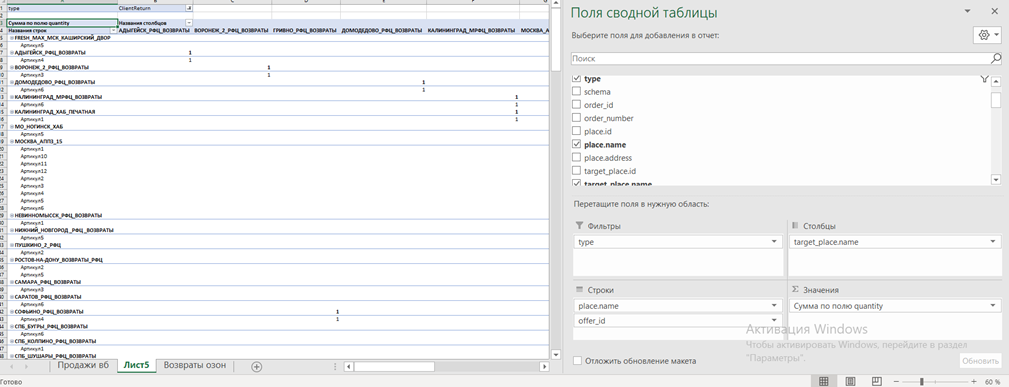
Task: Check the target_place.id field checkbox
Action: pos(577,171)
